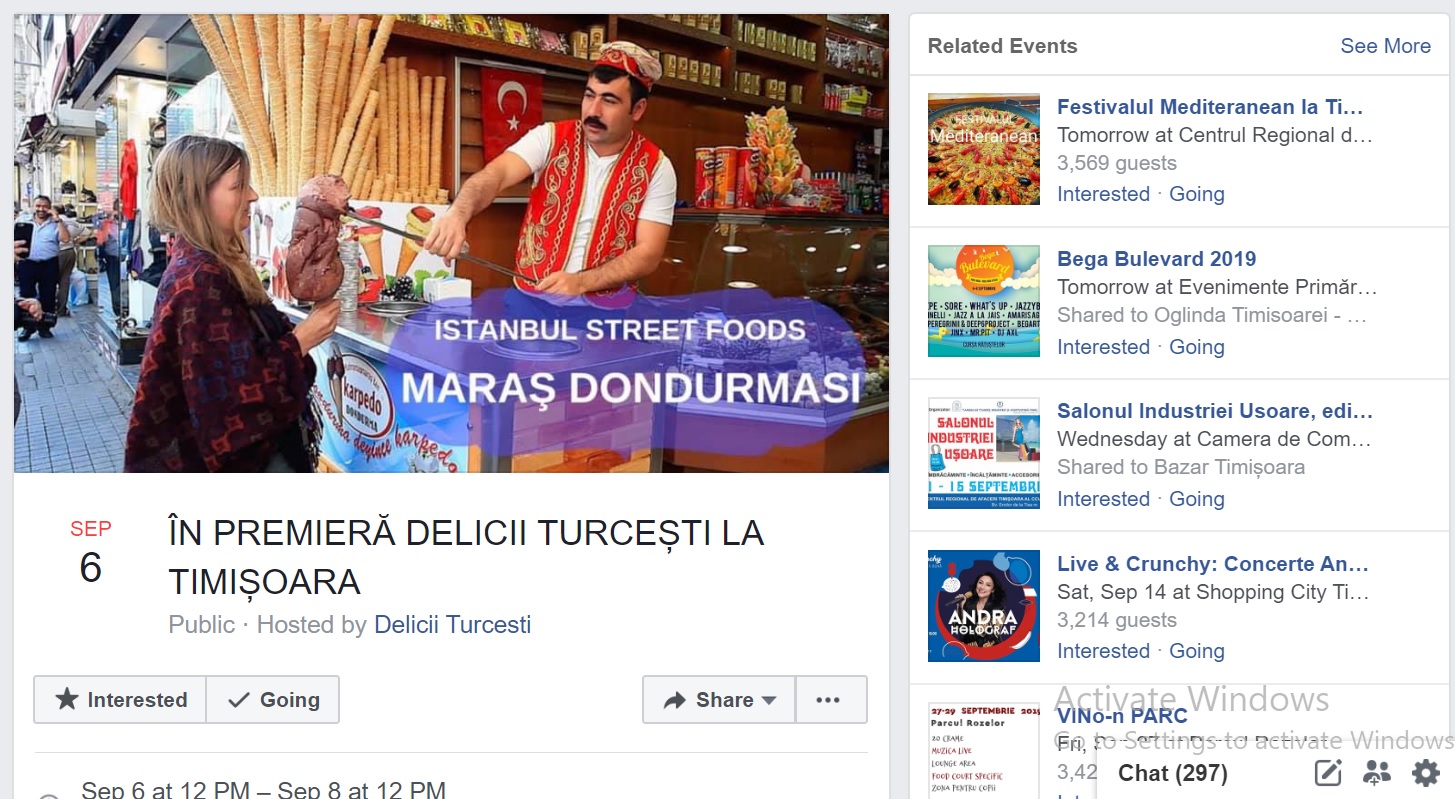Open chat settings gear icon

point(1425,773)
